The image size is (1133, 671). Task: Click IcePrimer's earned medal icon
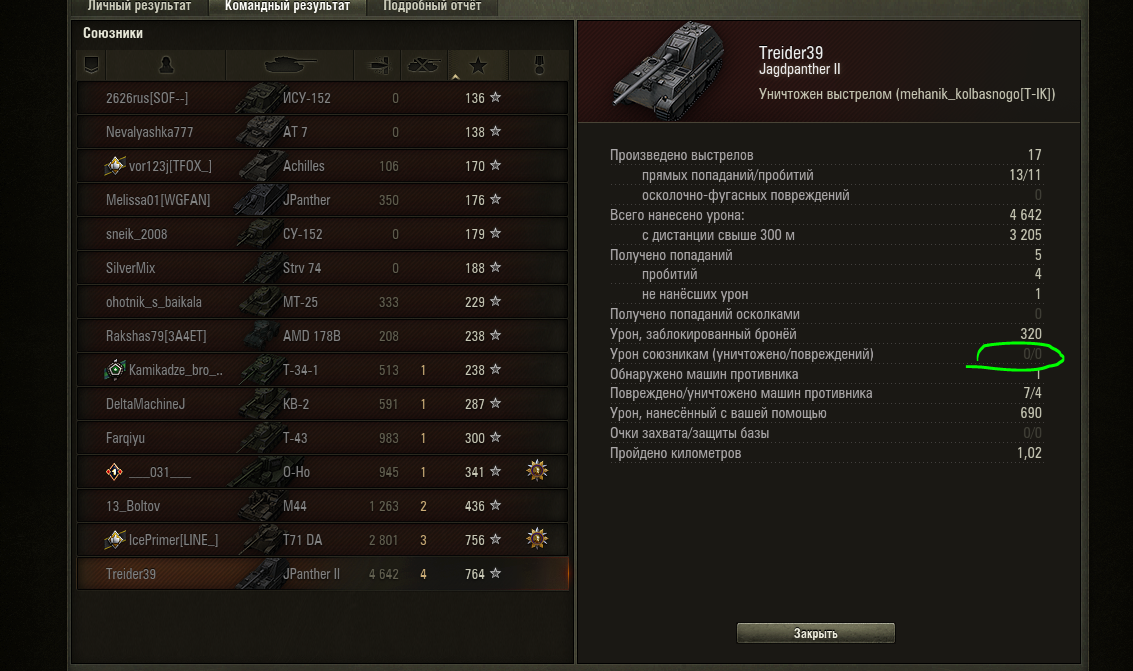click(537, 539)
